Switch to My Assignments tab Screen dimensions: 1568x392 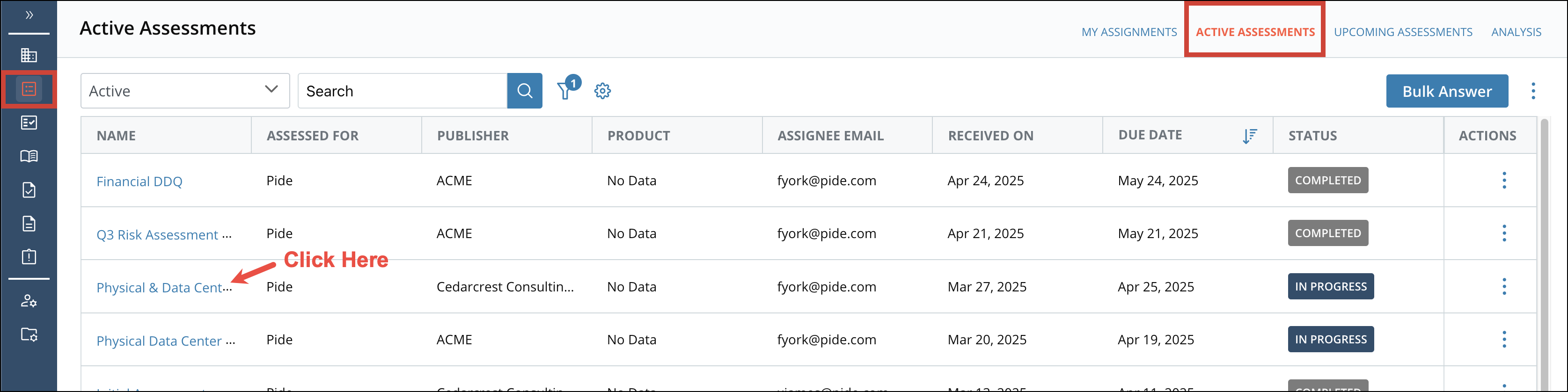(x=1128, y=32)
